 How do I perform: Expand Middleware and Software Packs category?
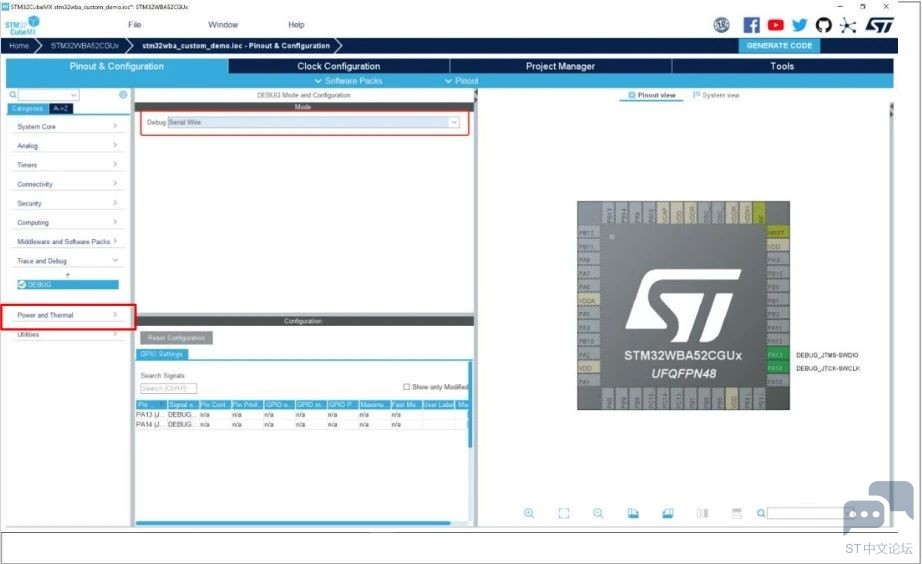pyautogui.click(x=67, y=242)
